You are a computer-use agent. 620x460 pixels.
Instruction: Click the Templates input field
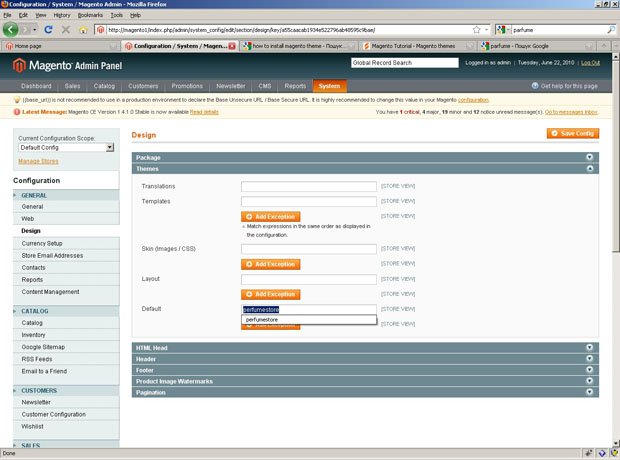pos(309,201)
